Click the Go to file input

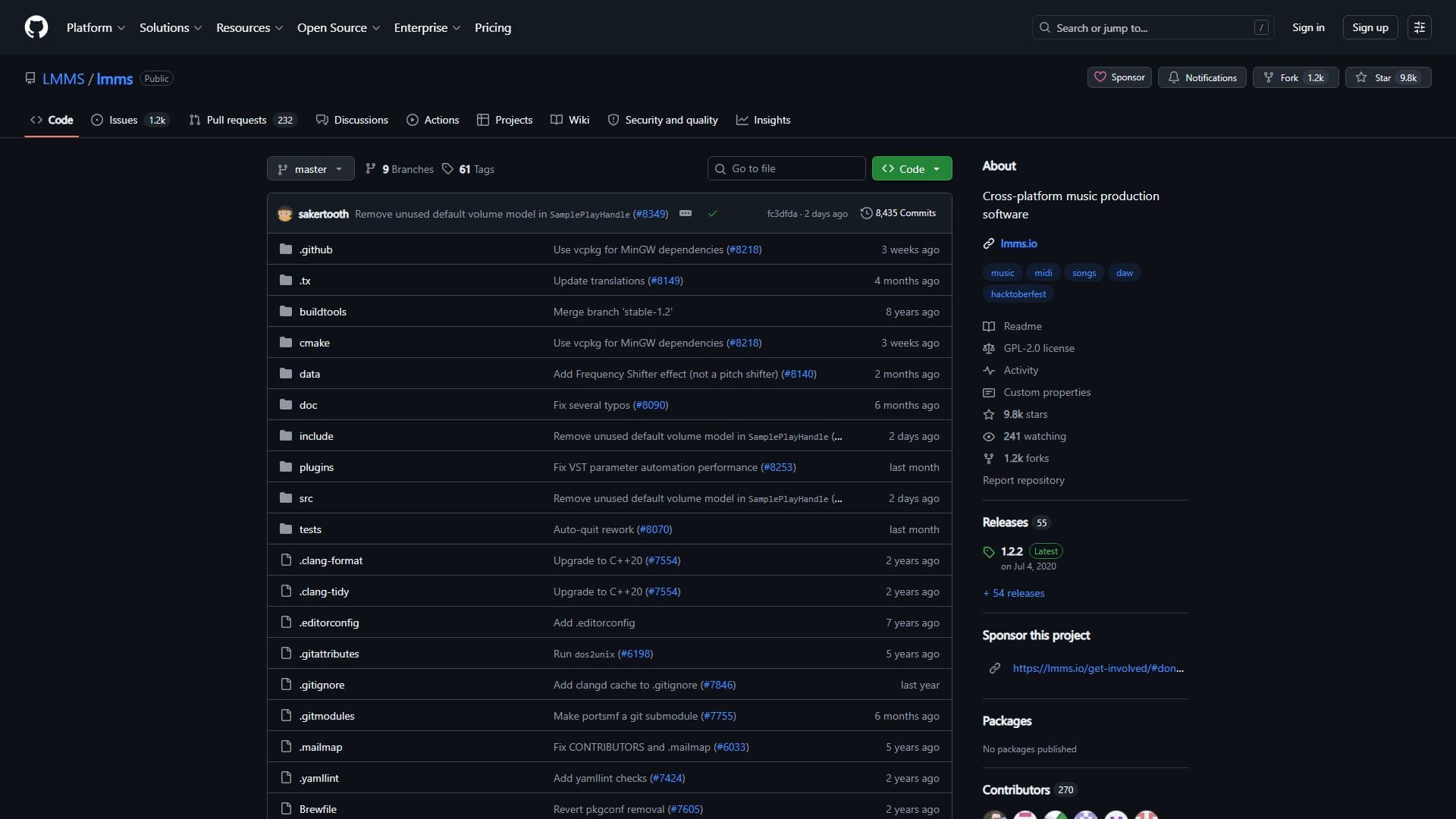(786, 168)
